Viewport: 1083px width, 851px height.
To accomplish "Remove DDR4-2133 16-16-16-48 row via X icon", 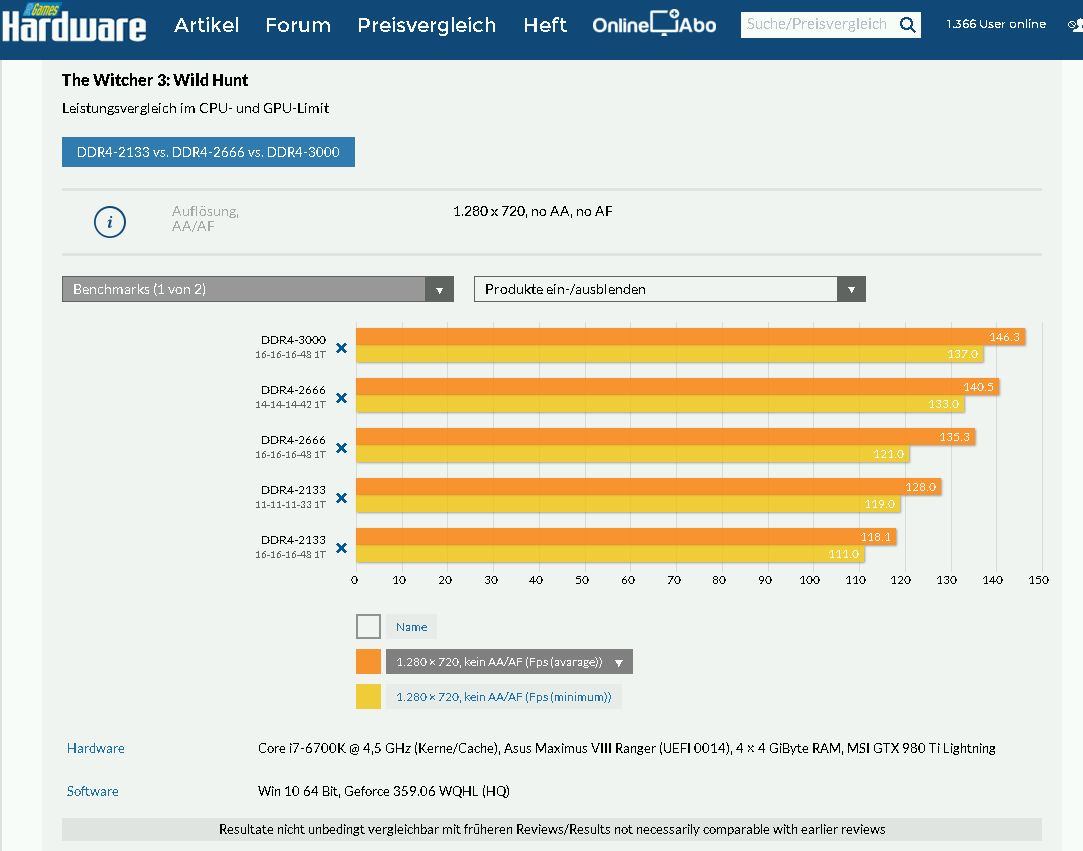I will coord(341,548).
